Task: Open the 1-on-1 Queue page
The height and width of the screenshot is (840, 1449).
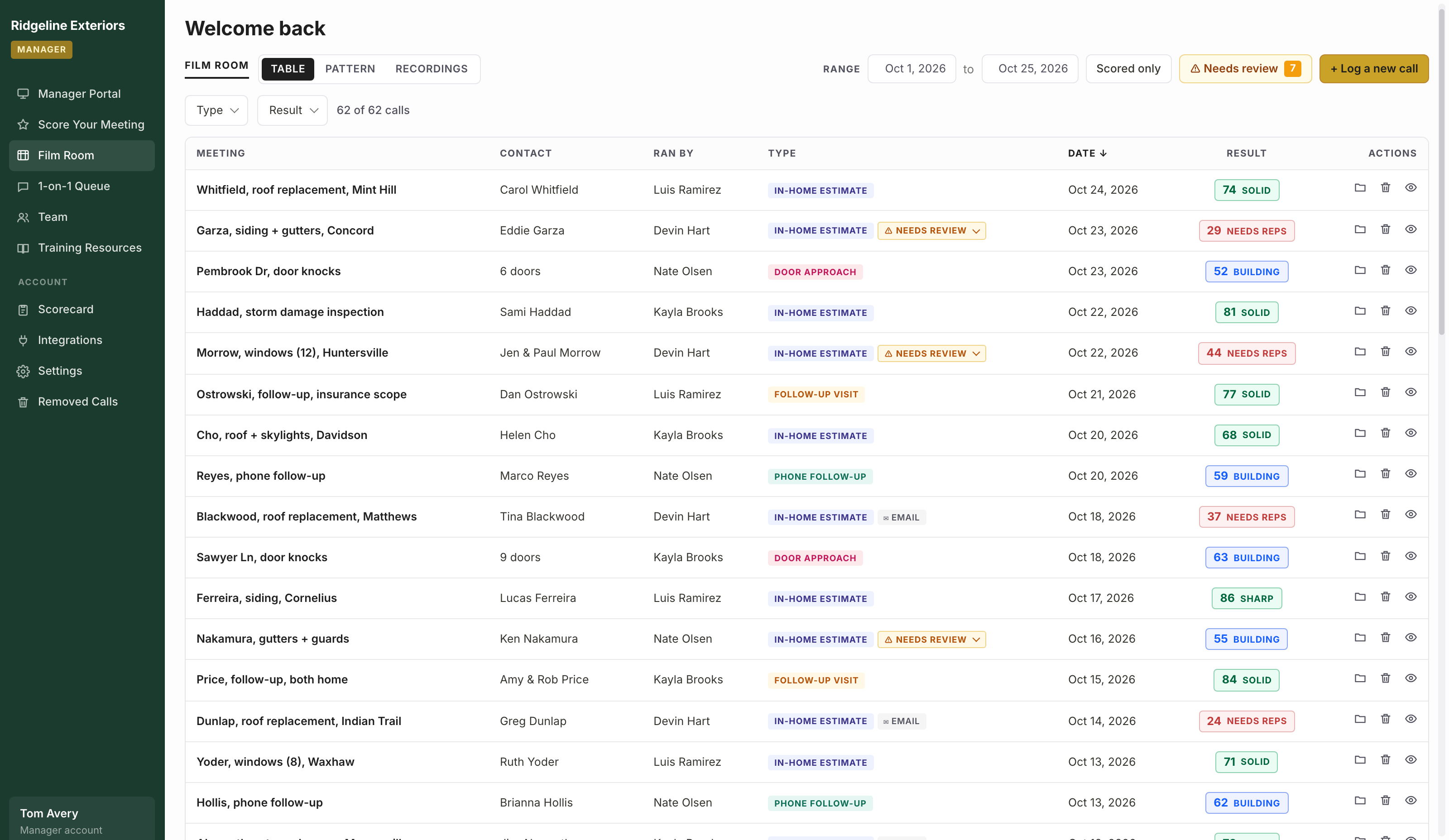Action: pos(82,186)
